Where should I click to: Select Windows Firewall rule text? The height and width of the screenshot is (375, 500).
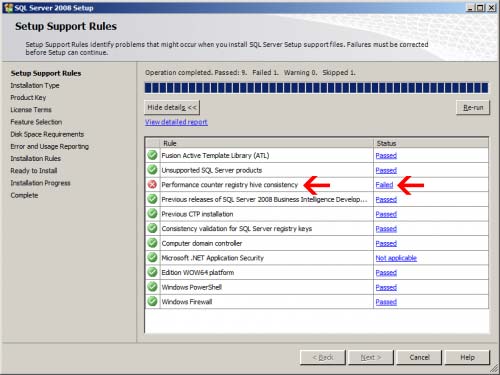tap(187, 302)
